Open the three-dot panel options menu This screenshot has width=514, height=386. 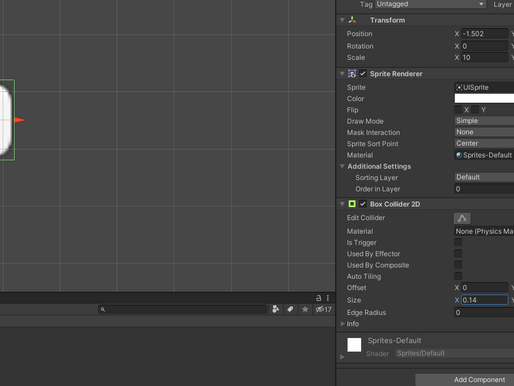(x=328, y=298)
